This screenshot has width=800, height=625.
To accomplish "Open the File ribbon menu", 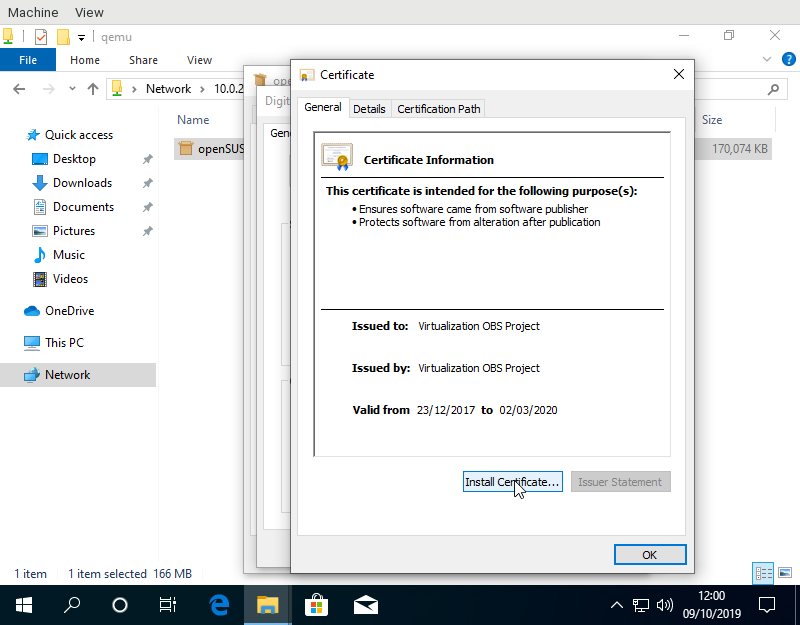I will [x=28, y=60].
